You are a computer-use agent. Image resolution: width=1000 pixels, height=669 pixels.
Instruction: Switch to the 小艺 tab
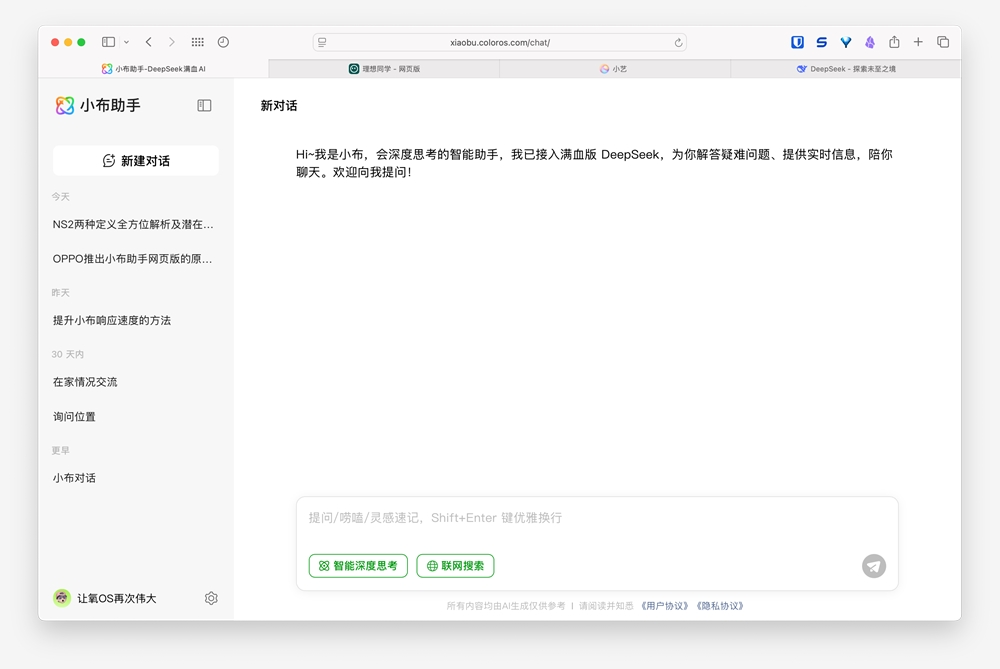613,68
